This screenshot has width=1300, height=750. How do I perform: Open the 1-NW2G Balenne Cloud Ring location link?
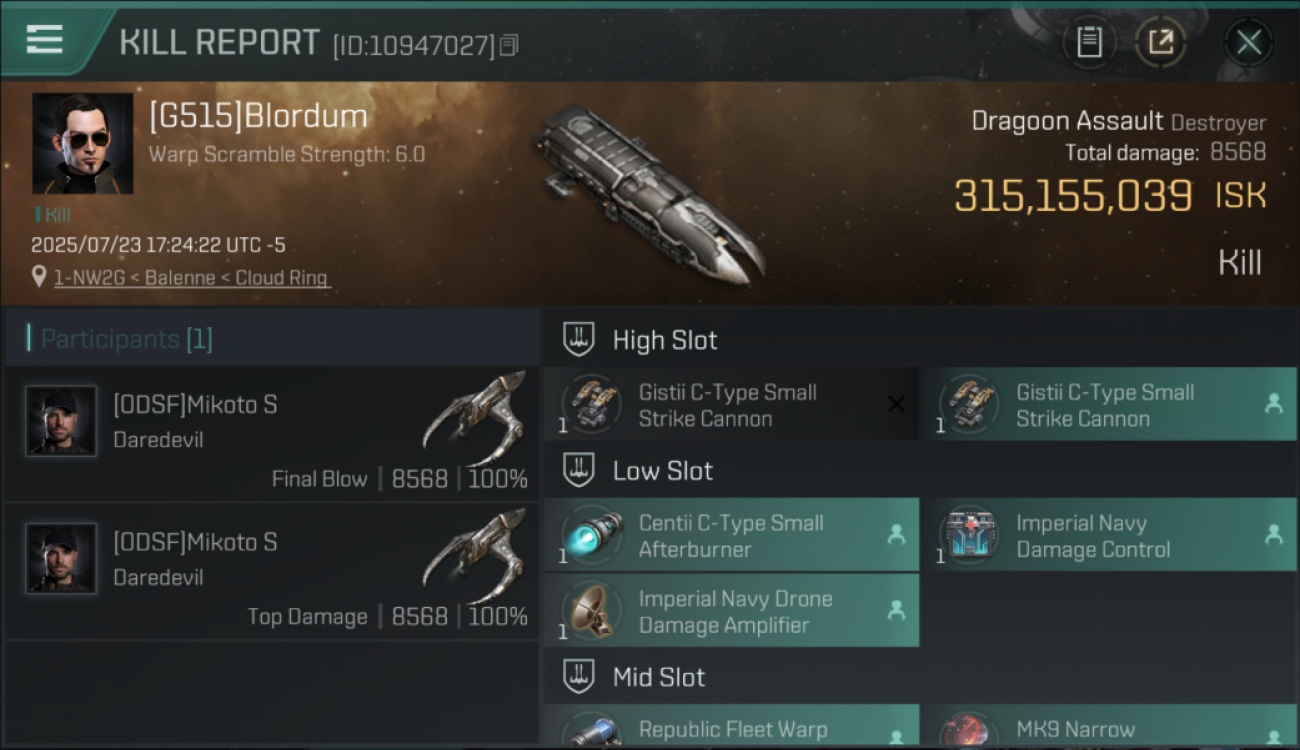(191, 278)
